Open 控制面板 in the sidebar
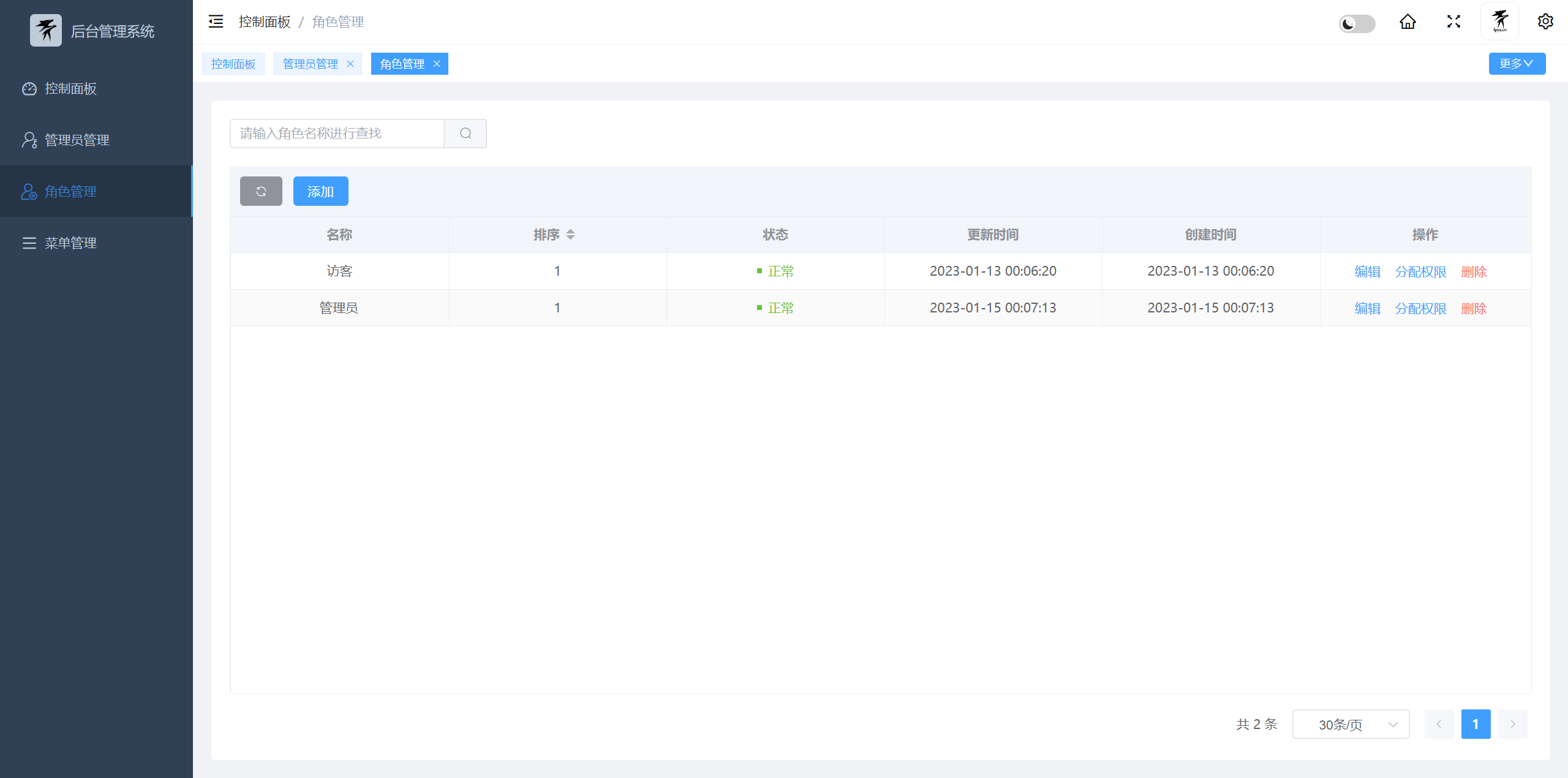 [96, 89]
